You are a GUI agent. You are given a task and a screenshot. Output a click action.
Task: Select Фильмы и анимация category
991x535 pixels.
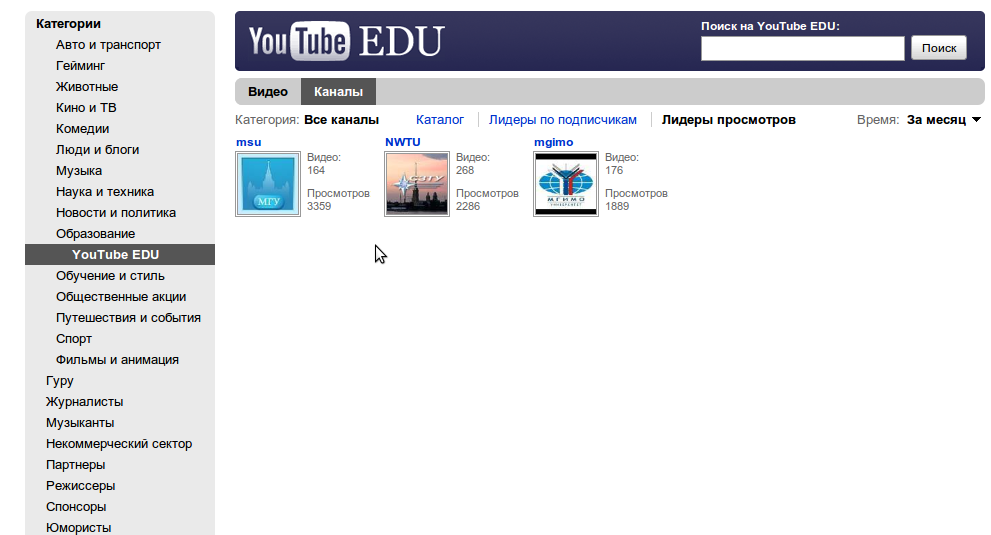(x=117, y=359)
